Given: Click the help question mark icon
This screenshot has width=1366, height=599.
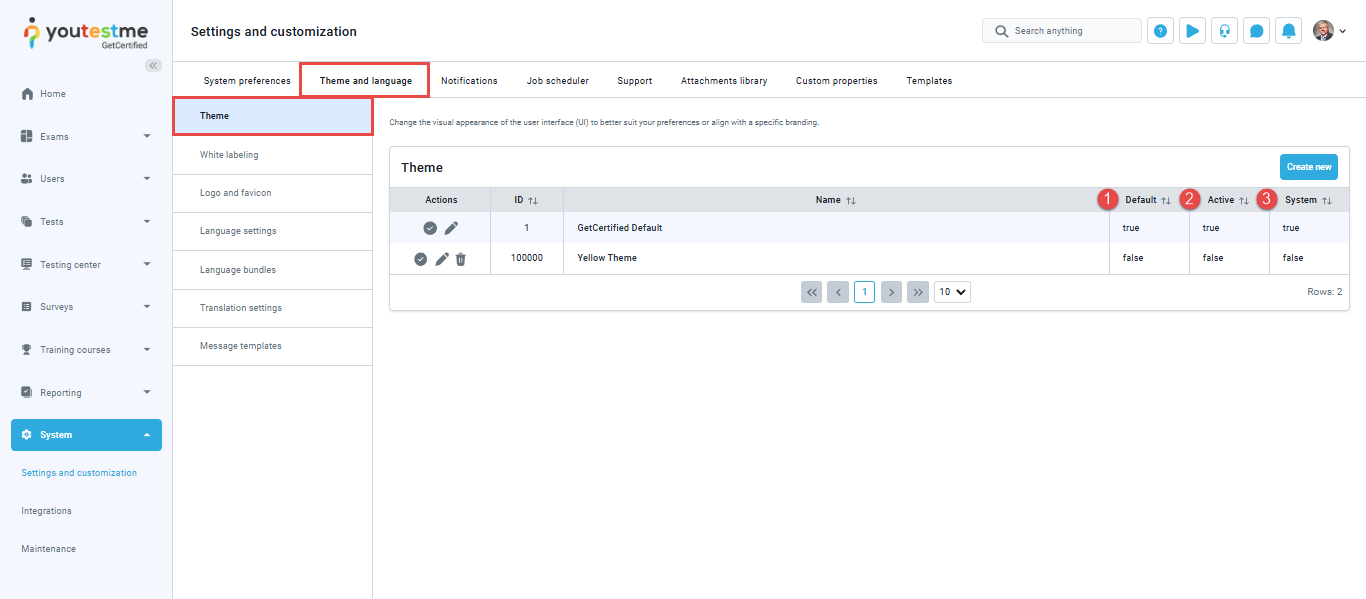Looking at the screenshot, I should pos(1160,31).
